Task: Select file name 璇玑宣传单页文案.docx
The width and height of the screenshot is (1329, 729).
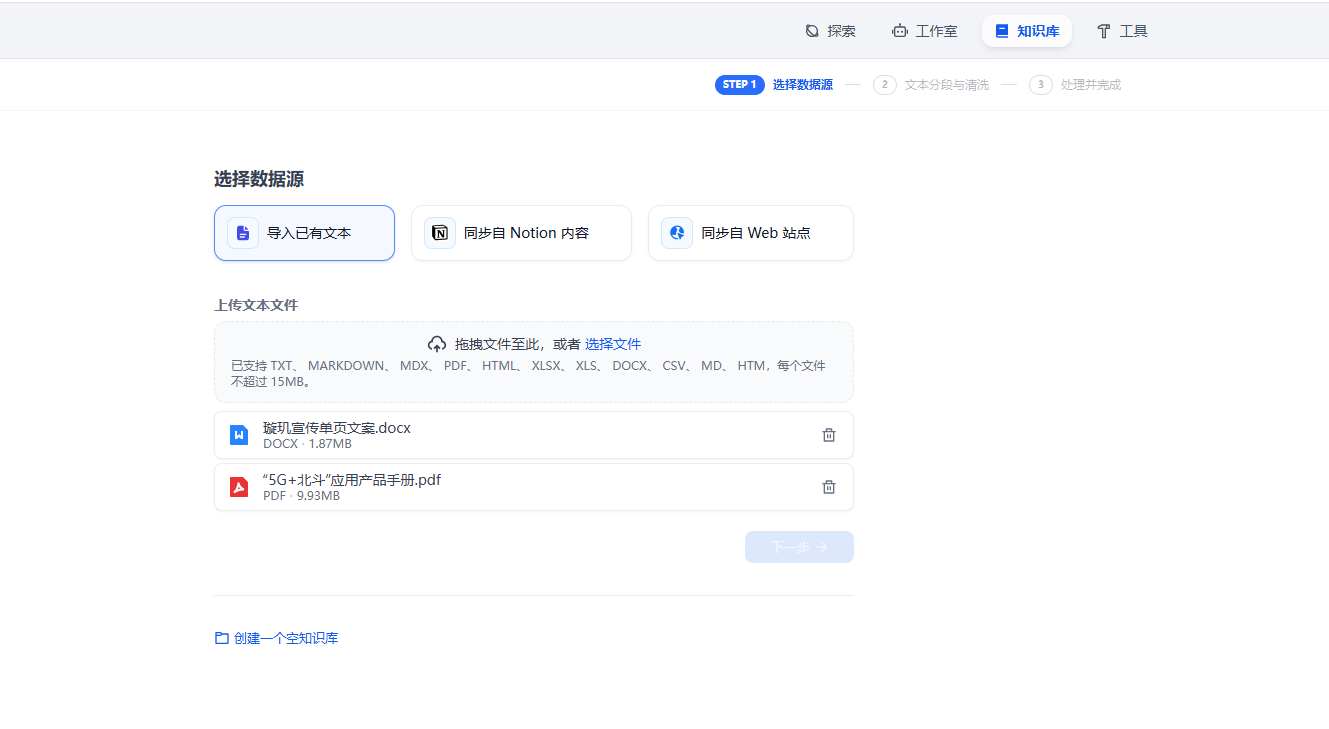Action: coord(337,428)
